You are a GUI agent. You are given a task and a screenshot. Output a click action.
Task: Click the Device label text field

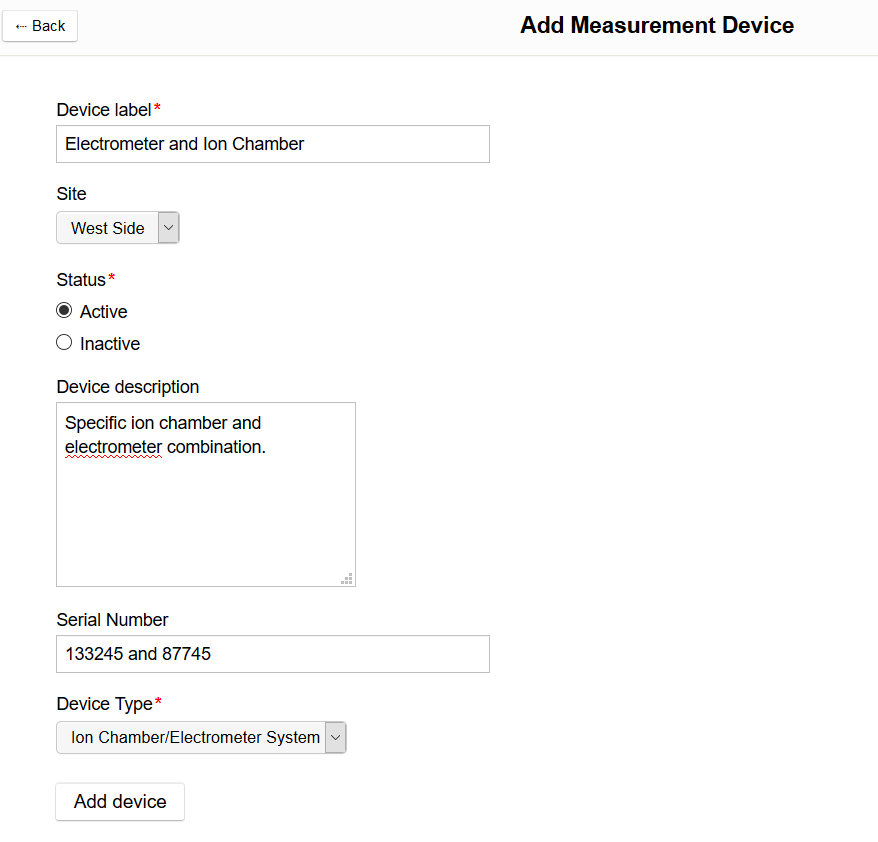(x=272, y=144)
